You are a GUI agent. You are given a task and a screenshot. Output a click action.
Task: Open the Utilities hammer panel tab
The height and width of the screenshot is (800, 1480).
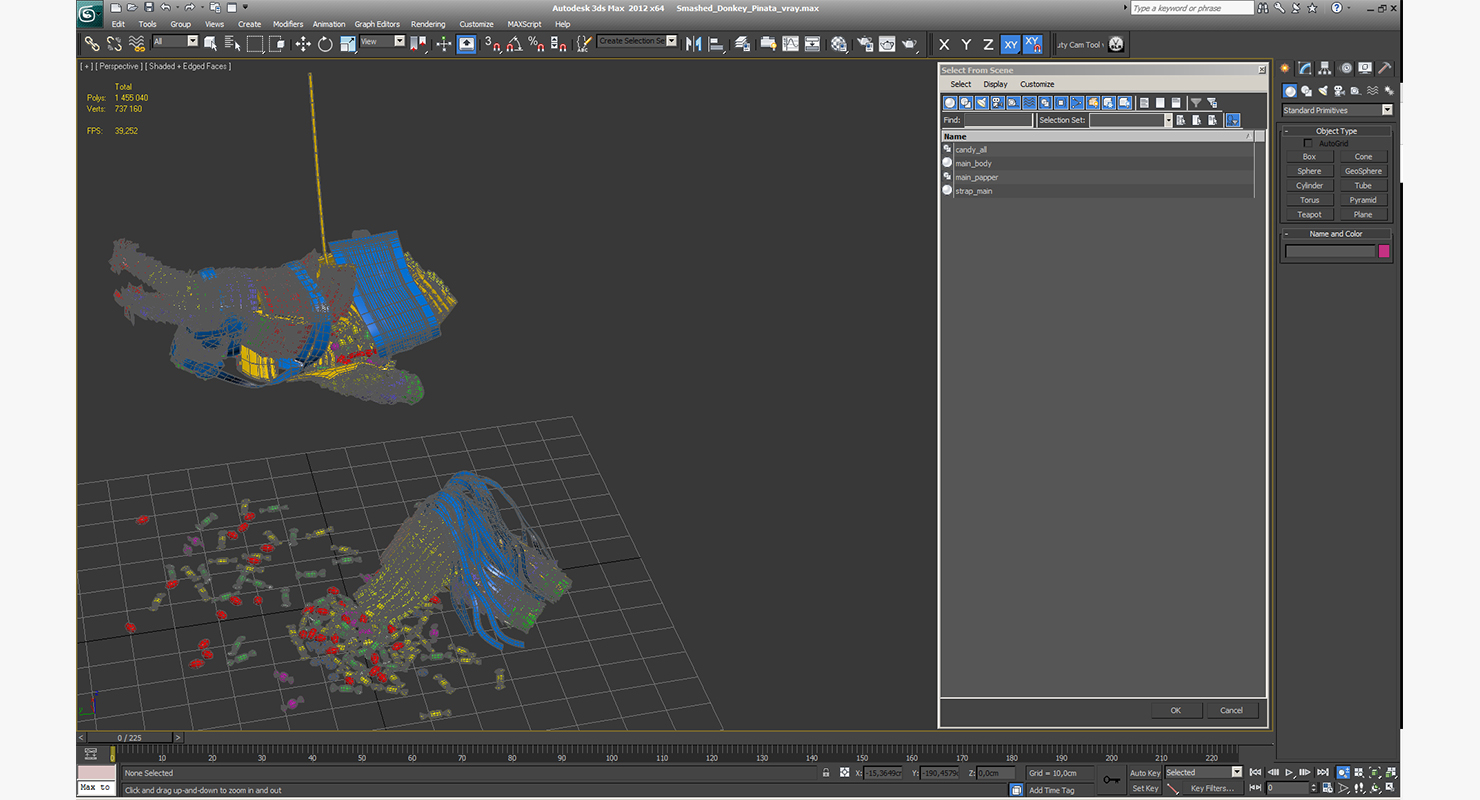click(x=1384, y=68)
